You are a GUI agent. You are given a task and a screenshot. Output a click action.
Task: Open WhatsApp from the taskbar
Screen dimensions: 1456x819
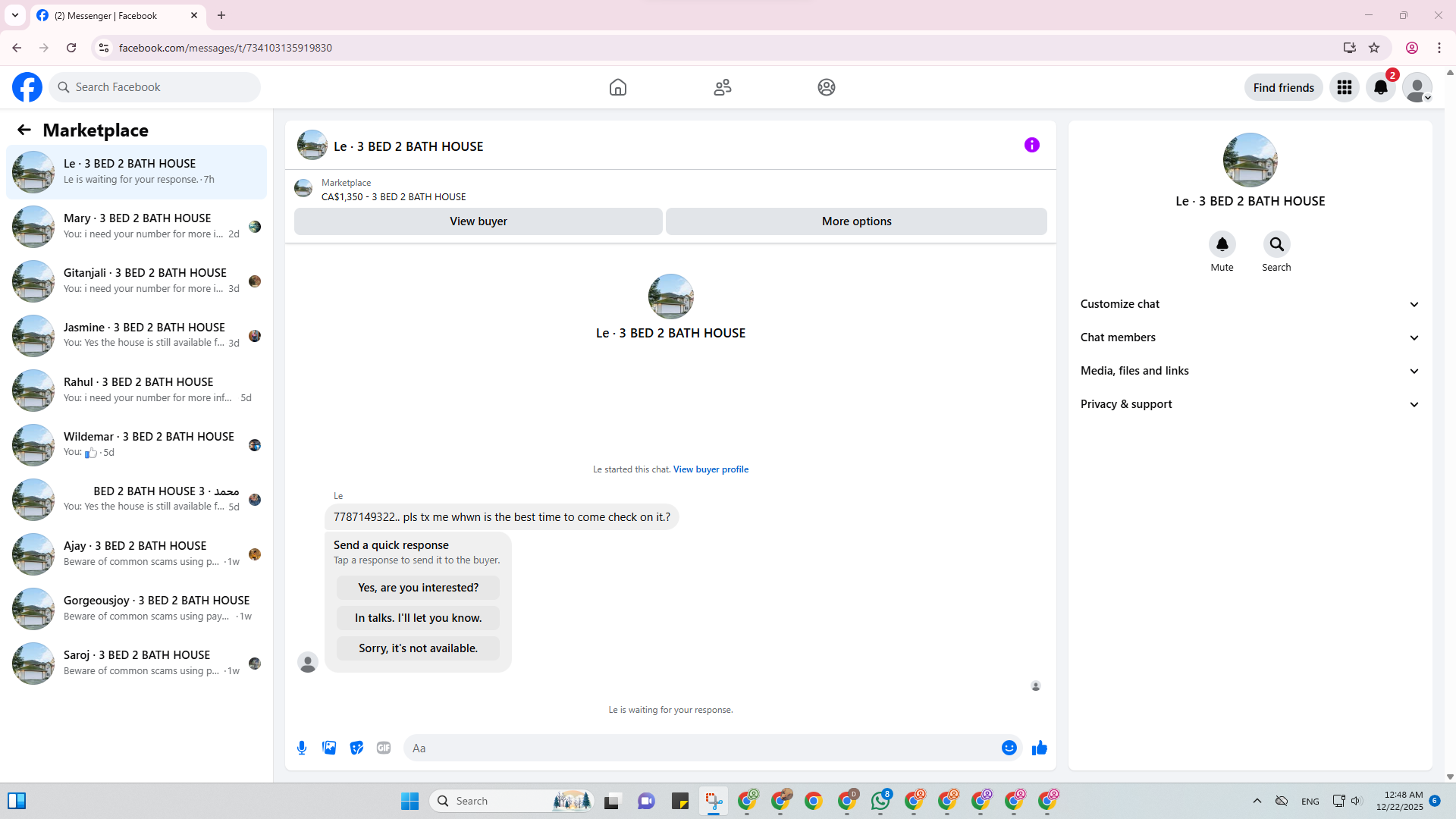(x=880, y=801)
